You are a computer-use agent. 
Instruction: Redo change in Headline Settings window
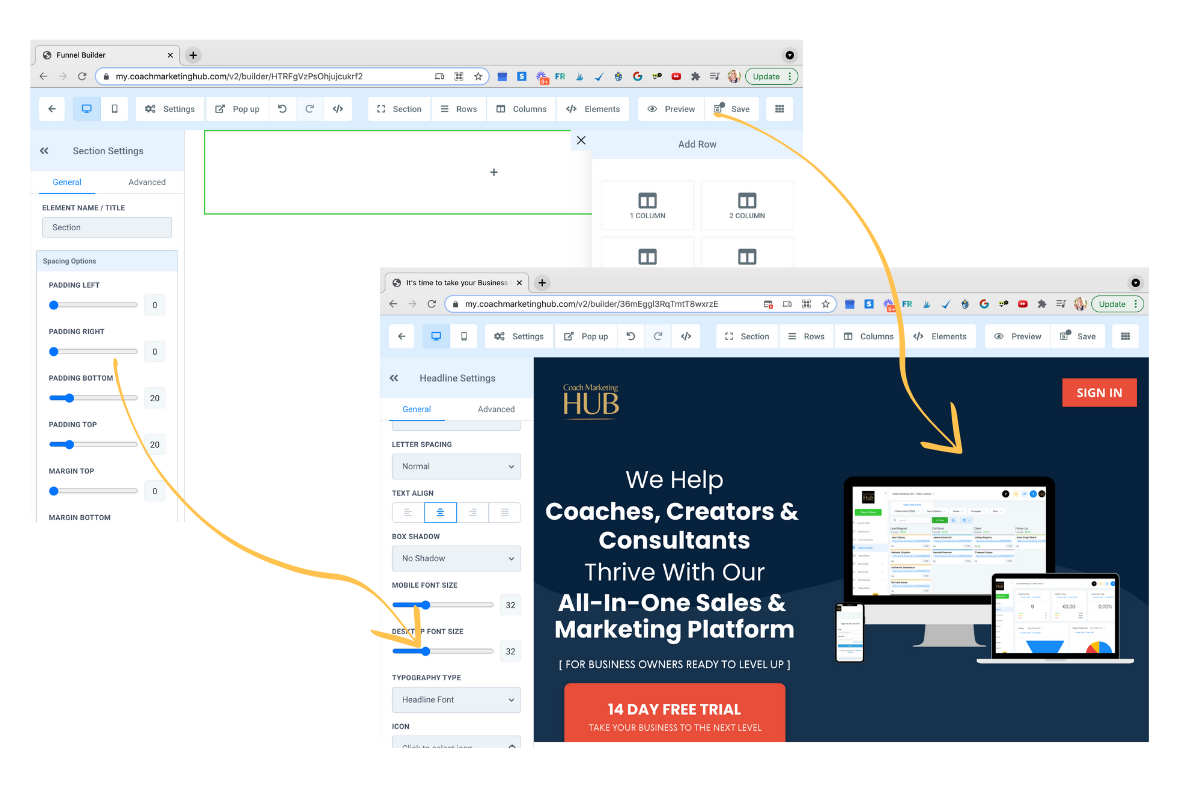[x=658, y=336]
